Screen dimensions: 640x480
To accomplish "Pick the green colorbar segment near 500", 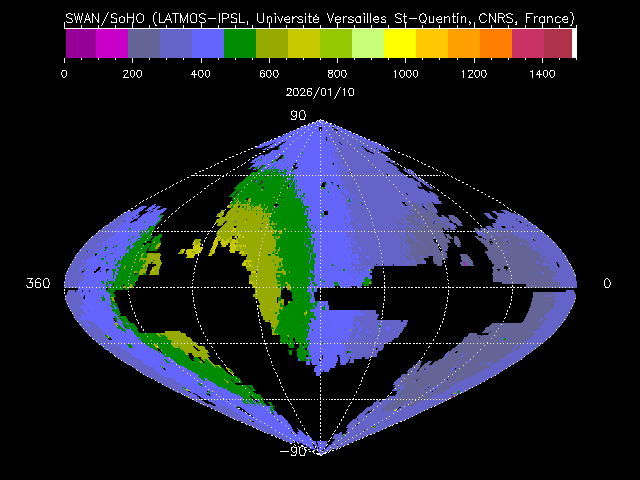I will click(x=240, y=43).
